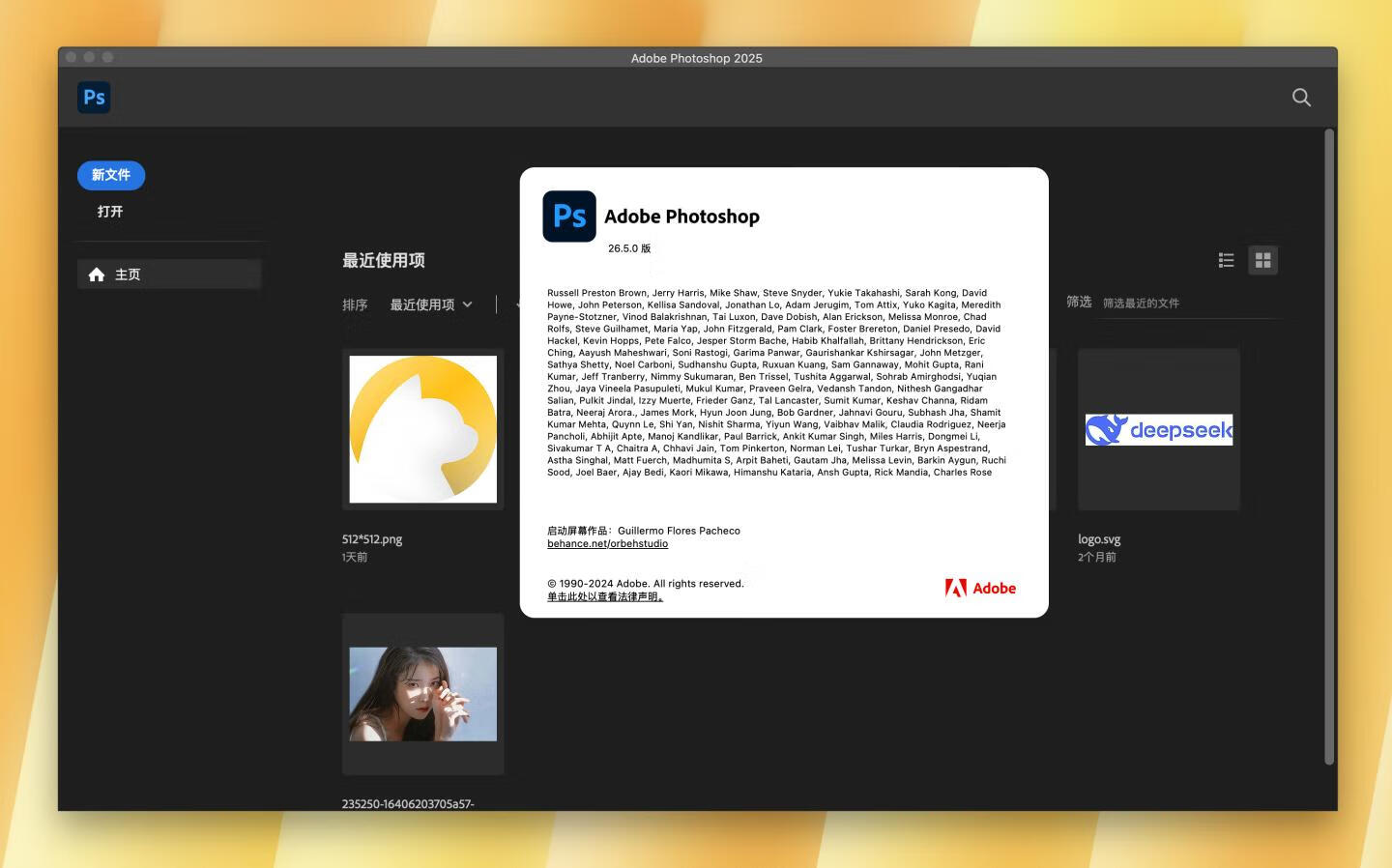This screenshot has width=1392, height=868.
Task: Click the 打开 open button
Action: pyautogui.click(x=110, y=212)
